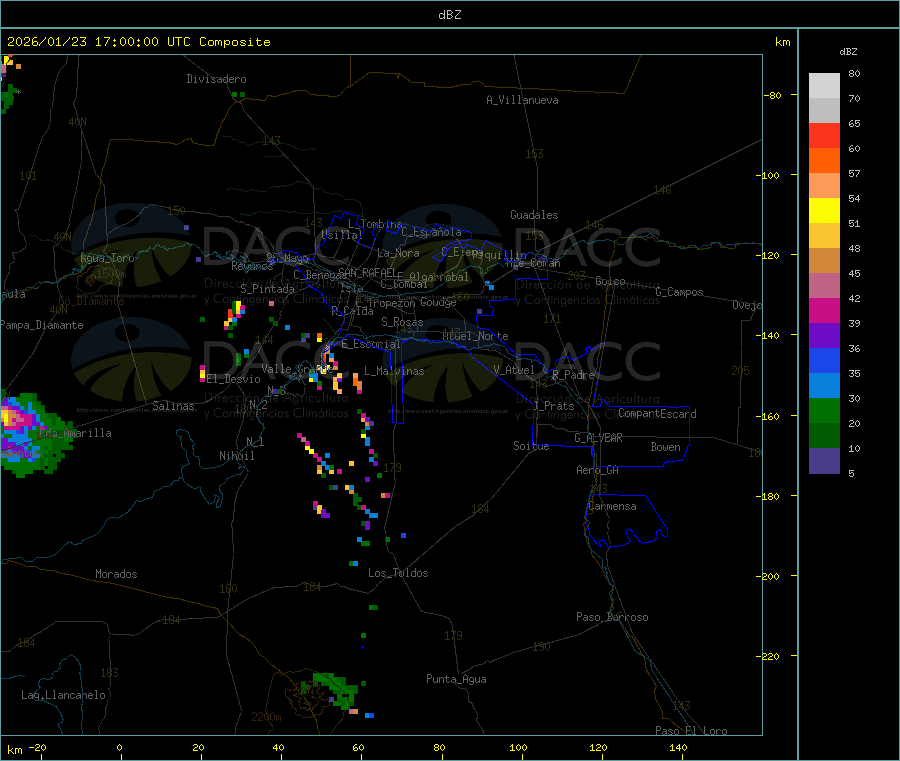Screen dimensions: 900x761
Task: Click the 'Lag.Llancanelo' map label
Action: [x=64, y=695]
